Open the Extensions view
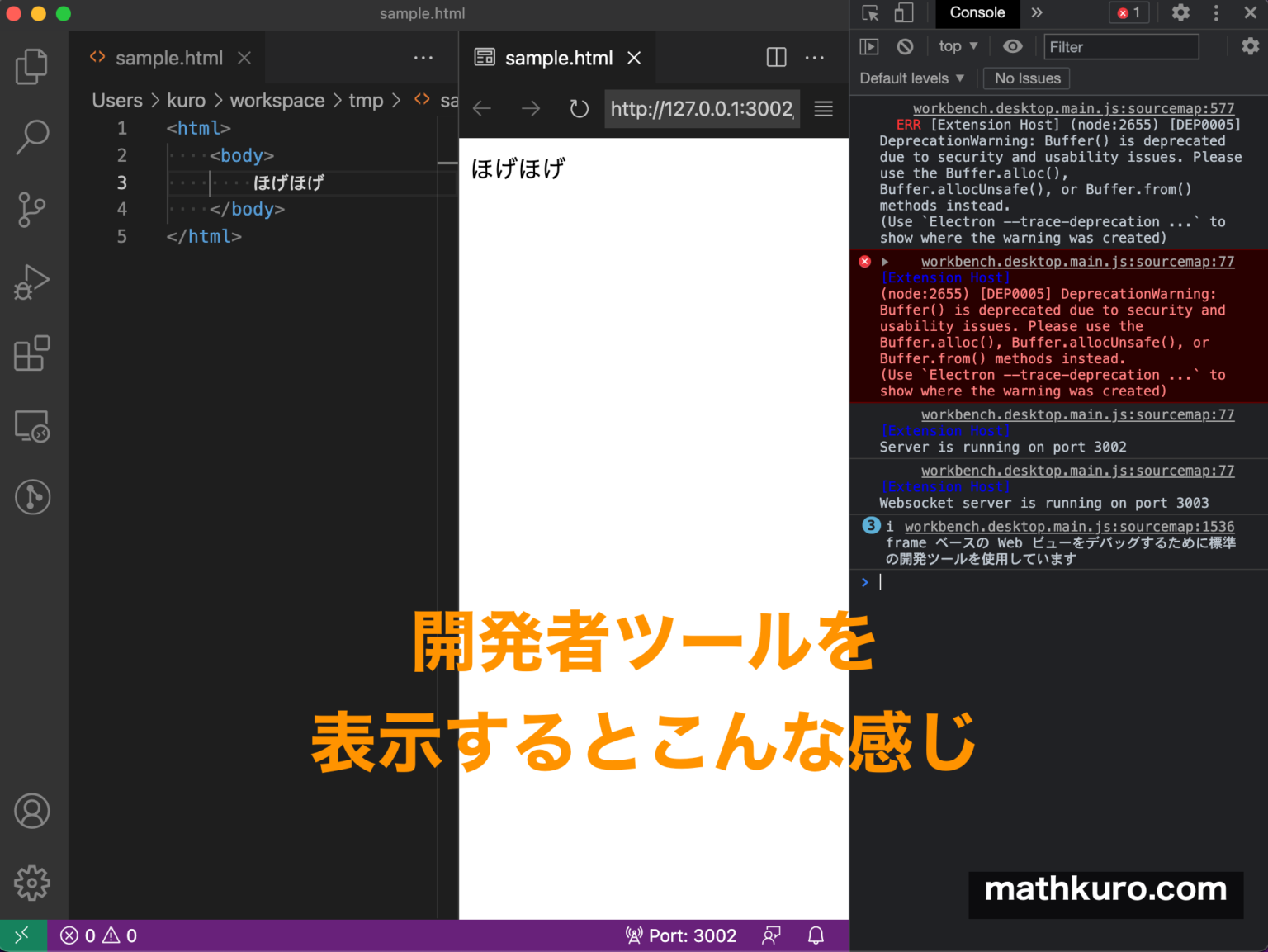 click(x=31, y=353)
